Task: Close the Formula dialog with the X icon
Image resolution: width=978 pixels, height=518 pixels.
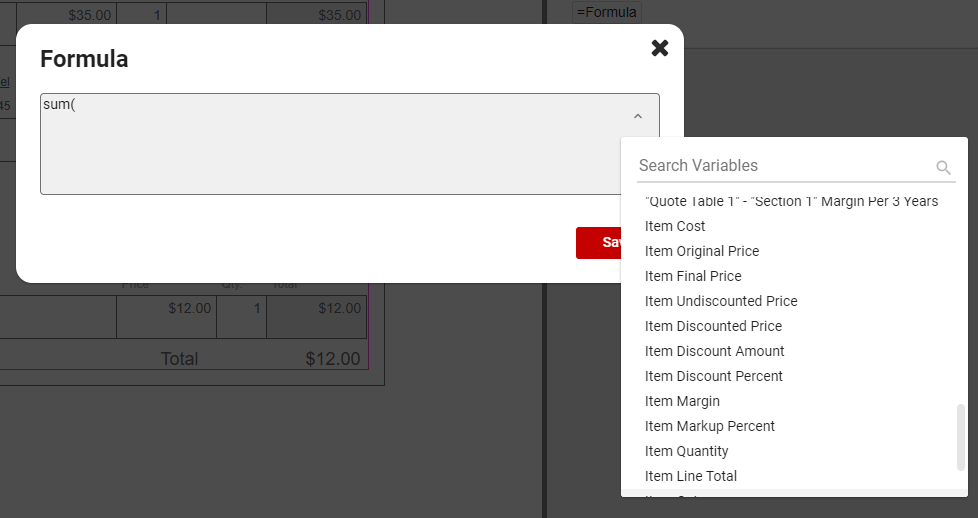Action: tap(660, 48)
